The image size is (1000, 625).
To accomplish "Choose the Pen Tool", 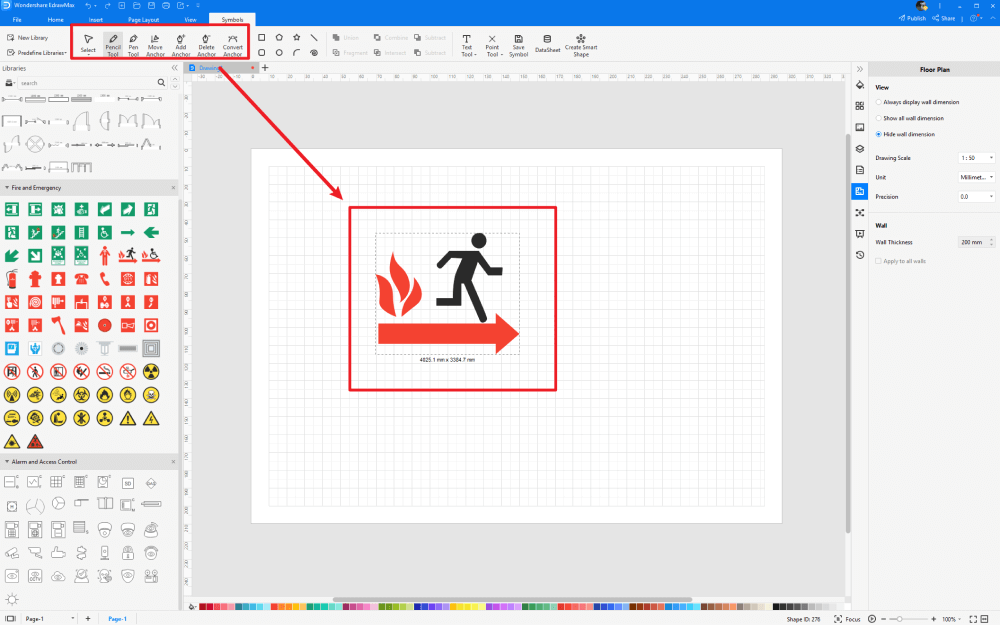I will tap(133, 45).
